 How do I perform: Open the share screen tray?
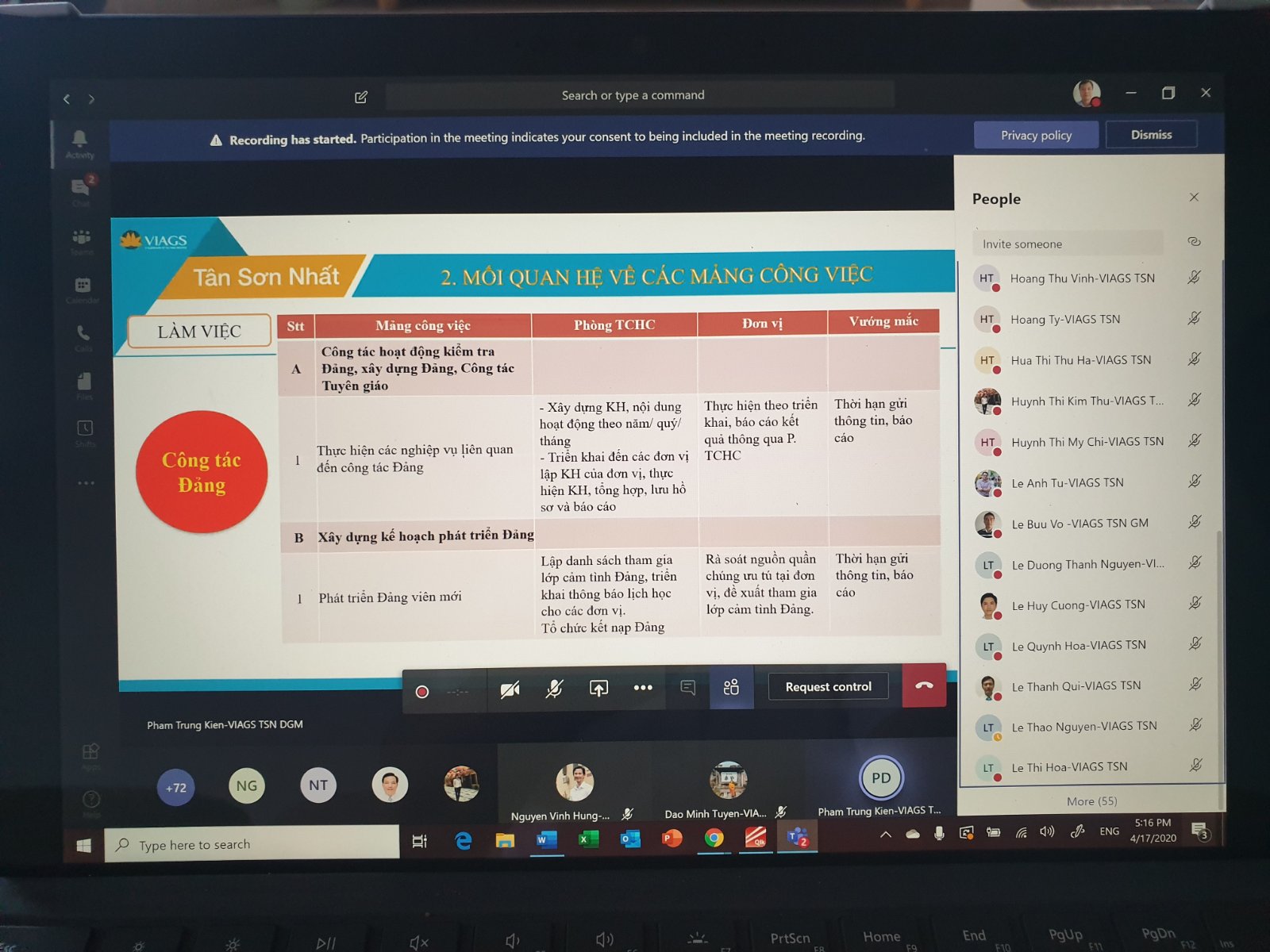point(598,688)
